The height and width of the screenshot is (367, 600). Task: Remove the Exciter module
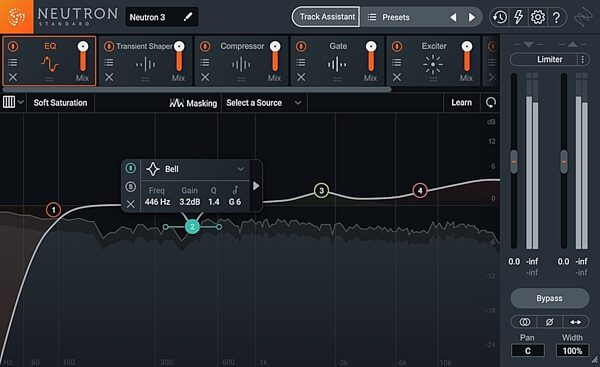(x=397, y=78)
